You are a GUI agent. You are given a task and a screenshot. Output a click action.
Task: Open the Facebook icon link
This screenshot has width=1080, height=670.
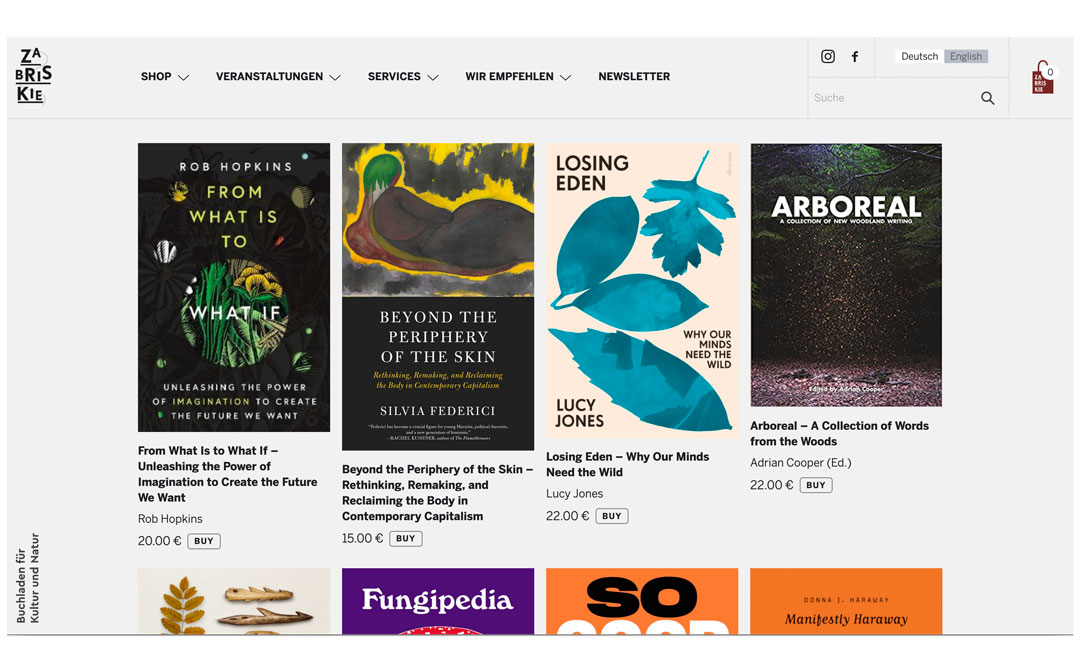[x=855, y=56]
